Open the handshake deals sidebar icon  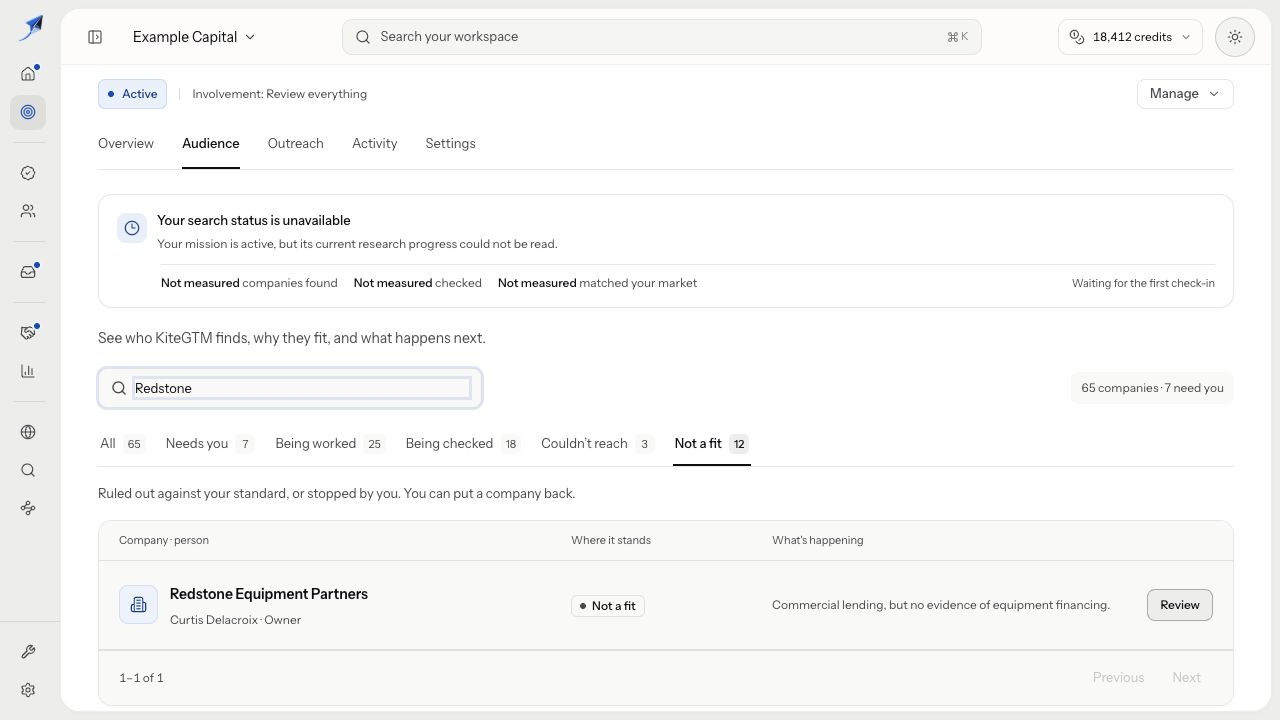pos(28,333)
